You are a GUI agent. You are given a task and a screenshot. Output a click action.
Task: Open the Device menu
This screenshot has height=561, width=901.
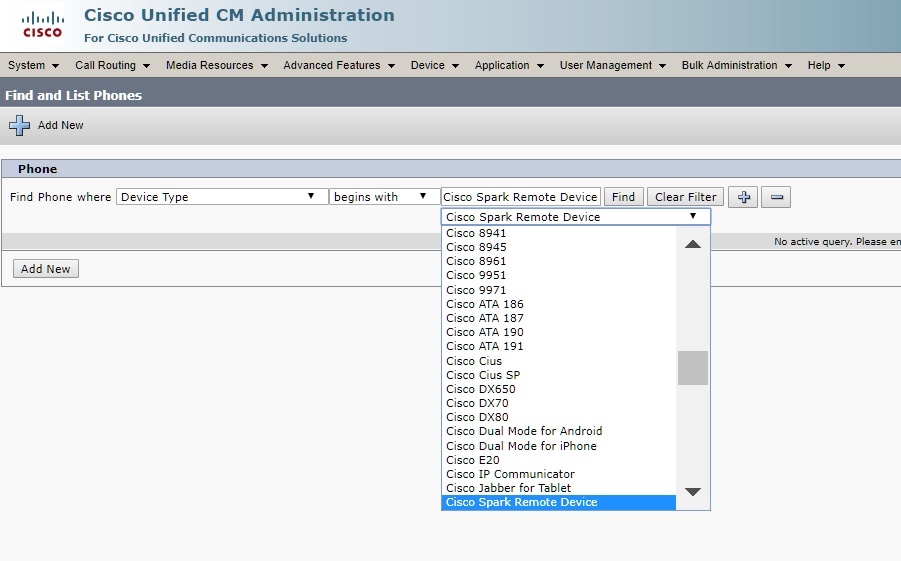[434, 66]
